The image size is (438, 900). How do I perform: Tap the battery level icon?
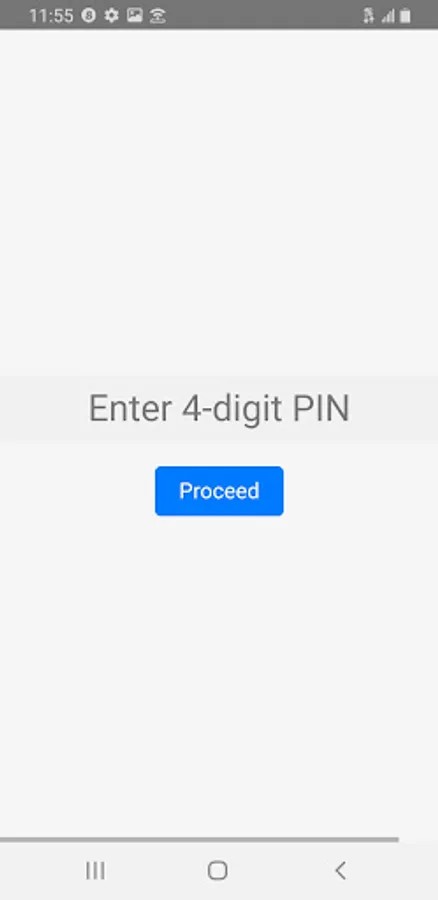tap(405, 16)
